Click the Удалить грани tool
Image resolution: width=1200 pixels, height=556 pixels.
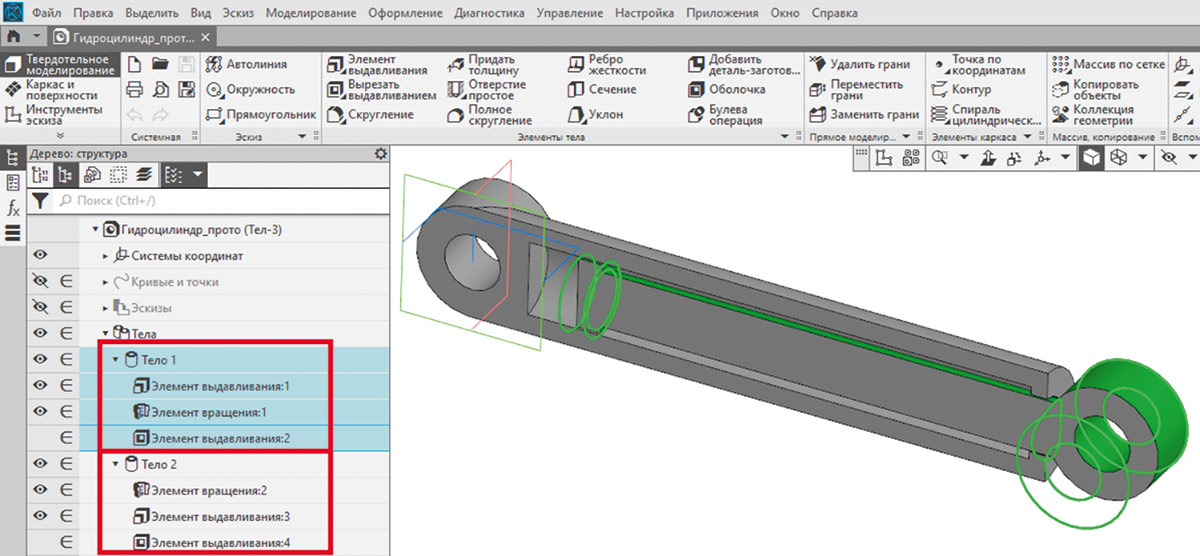tap(859, 64)
